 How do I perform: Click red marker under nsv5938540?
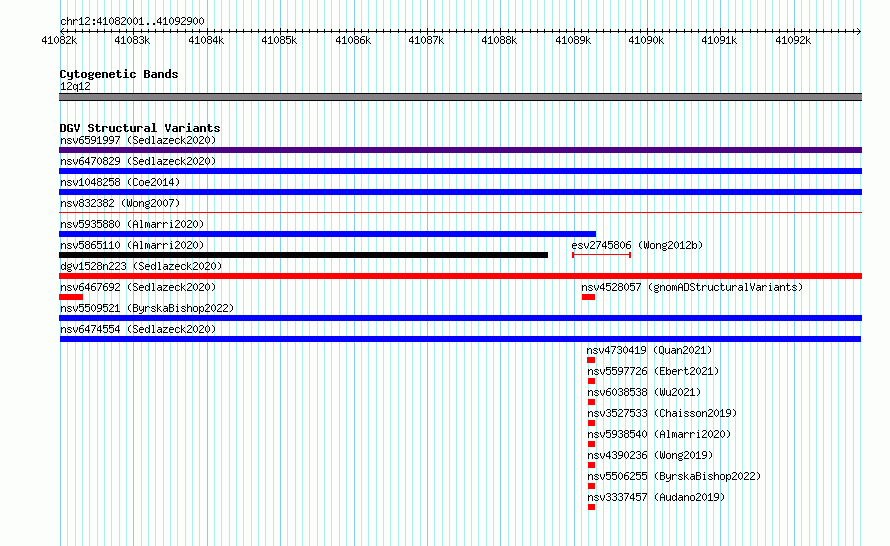click(591, 444)
